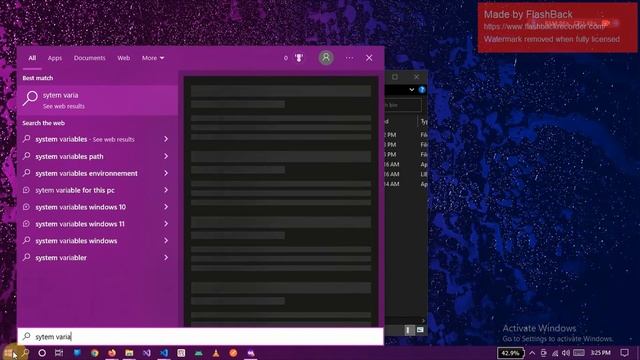
Task: Click the blue help icon in File Explorer
Action: coord(422,90)
